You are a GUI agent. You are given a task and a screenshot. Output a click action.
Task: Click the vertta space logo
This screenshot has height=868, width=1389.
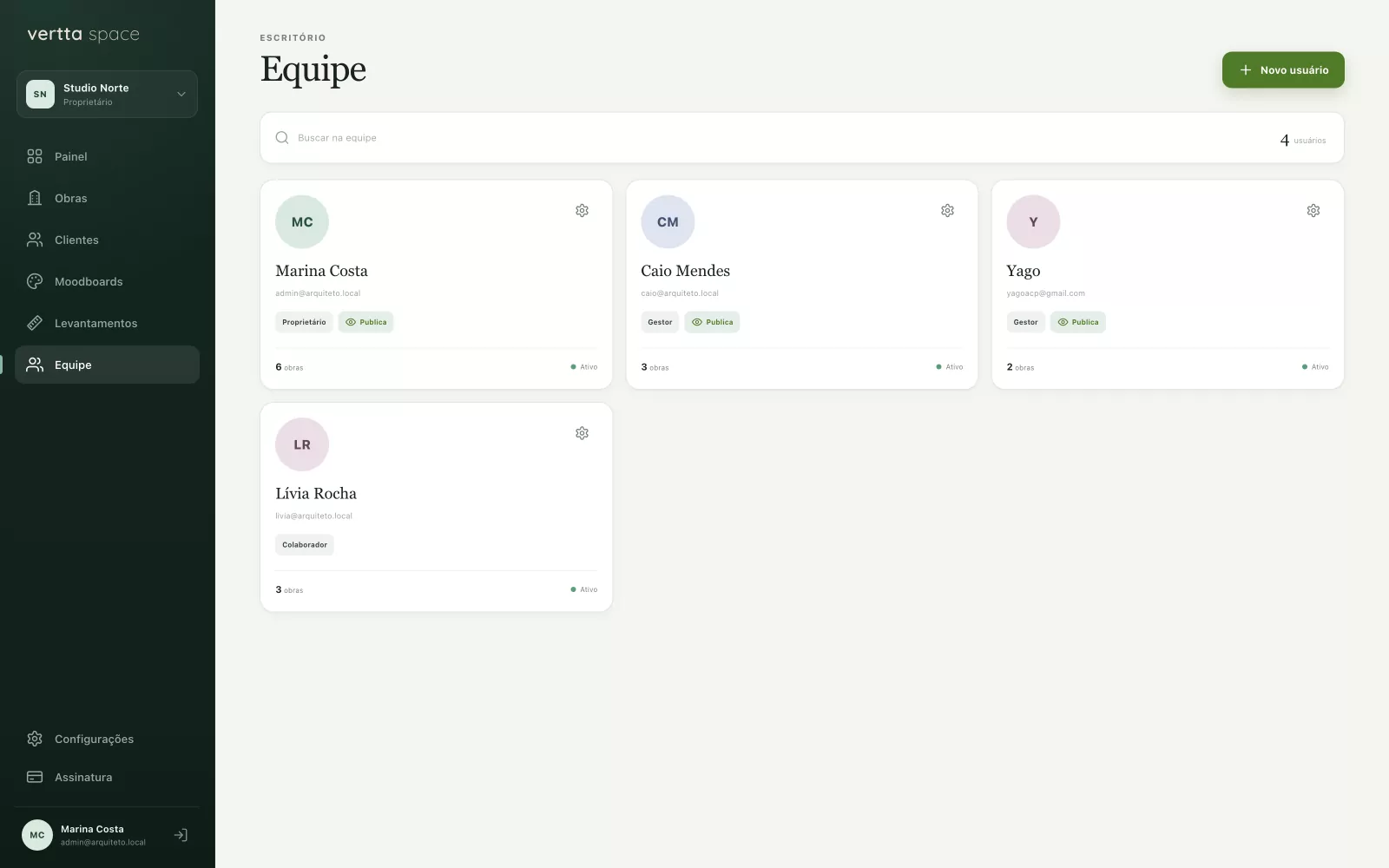83,35
